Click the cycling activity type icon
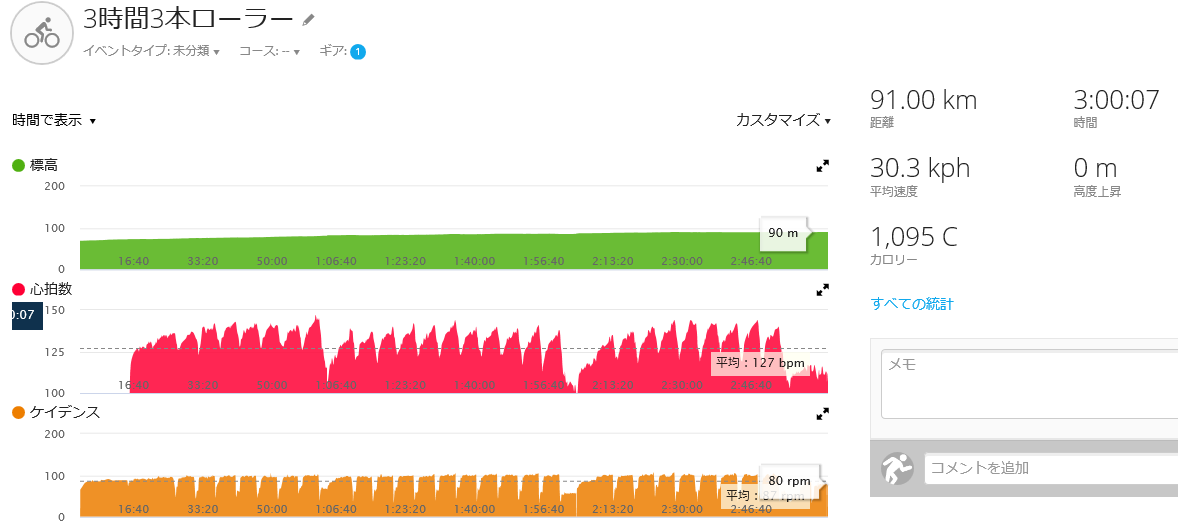The image size is (1178, 528). [x=41, y=33]
